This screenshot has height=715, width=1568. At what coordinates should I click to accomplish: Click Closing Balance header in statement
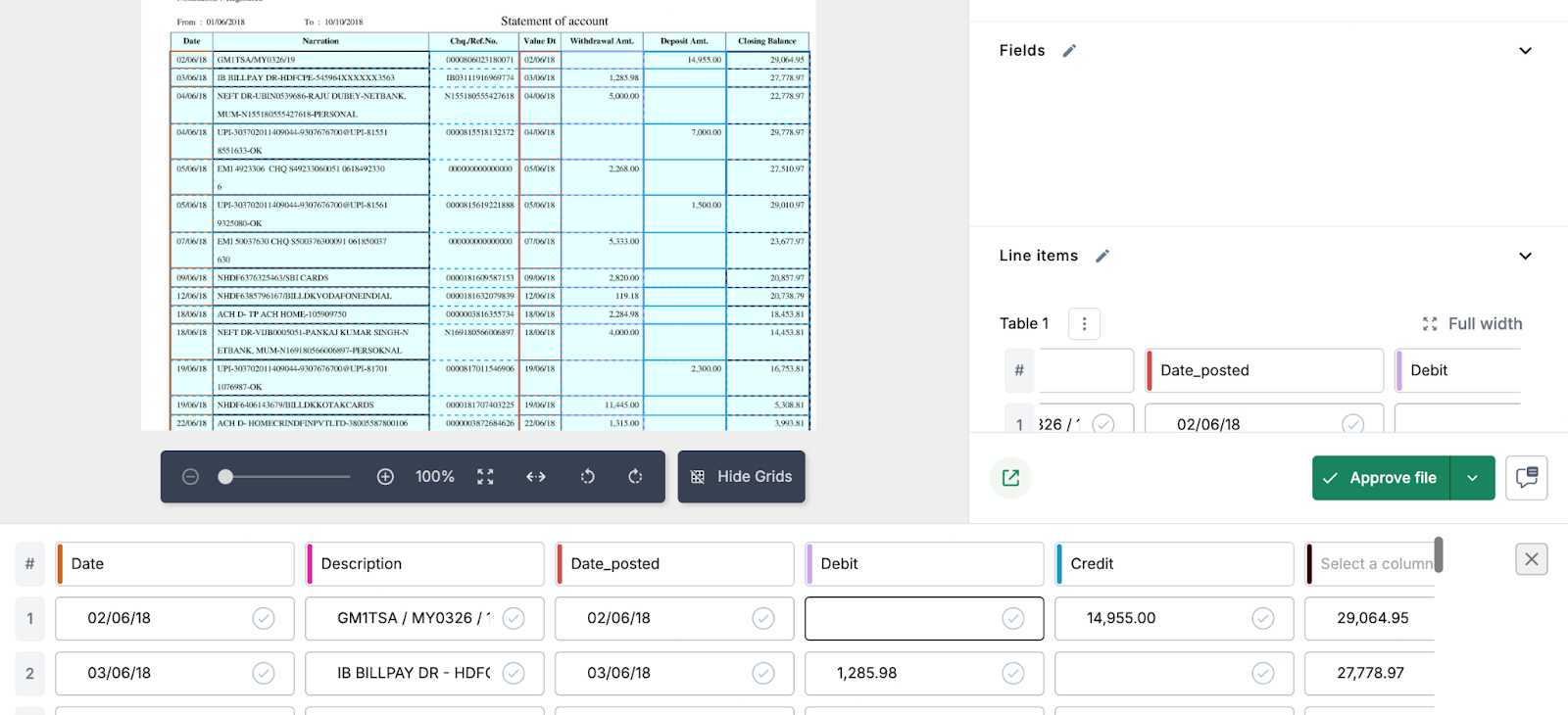pos(767,41)
